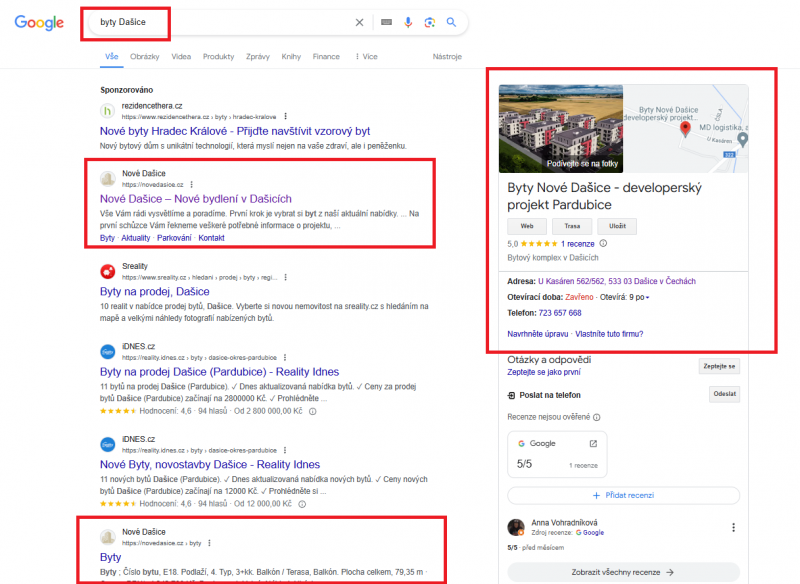Open three-dot options for Anna Vohradníková review
Viewport: 800px width, 584px height.
click(733, 527)
